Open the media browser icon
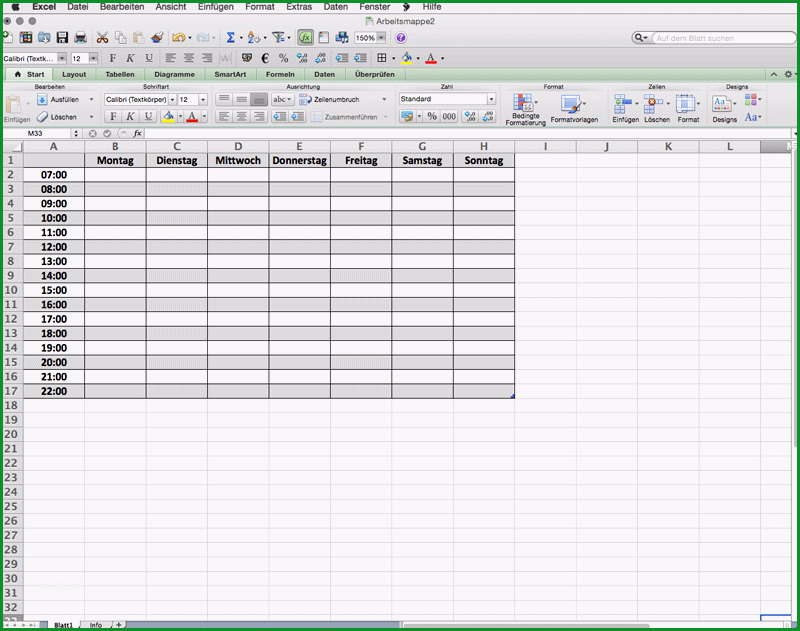Viewport: 800px width, 631px height. tap(342, 38)
